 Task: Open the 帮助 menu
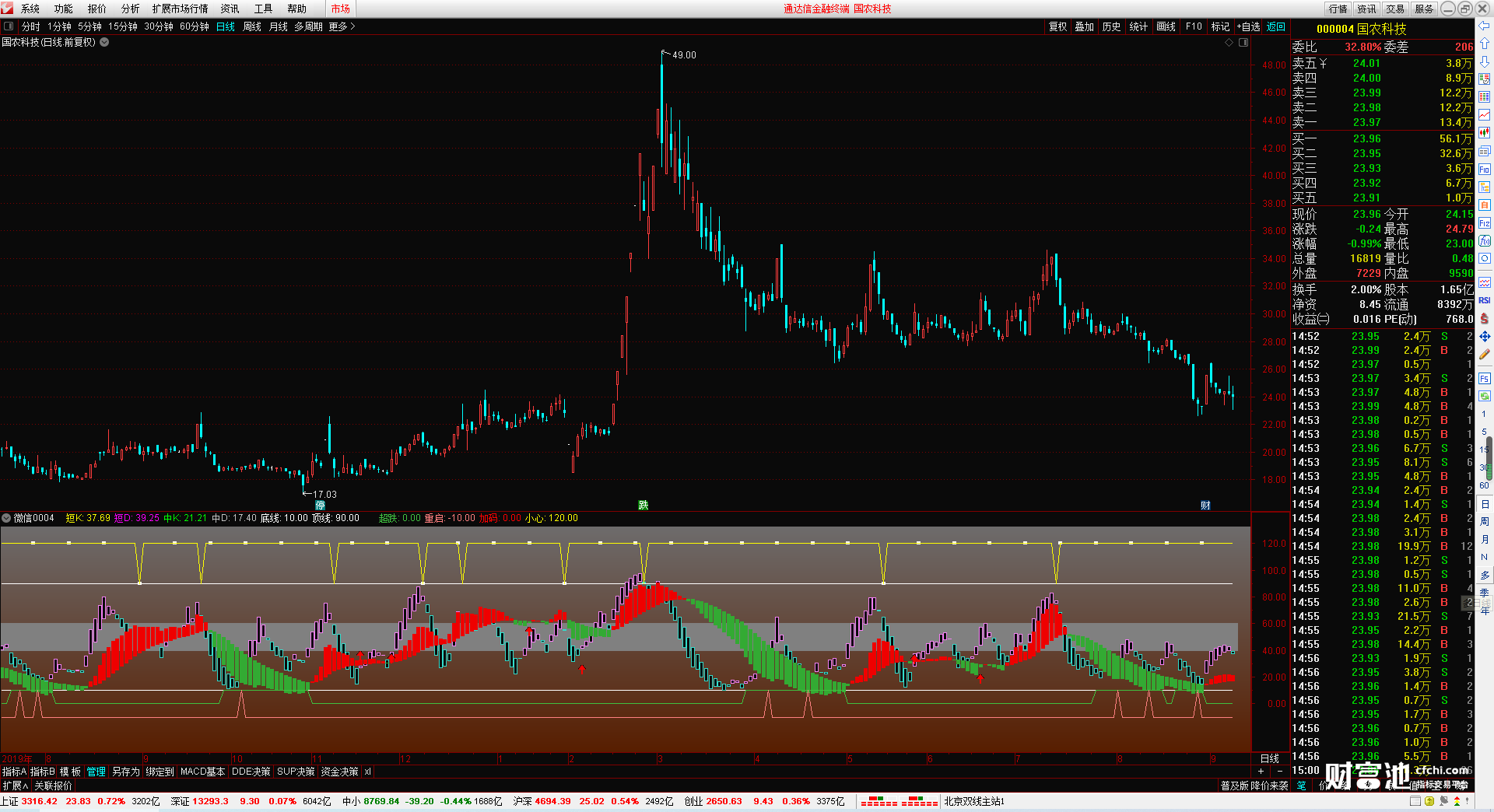[x=297, y=9]
